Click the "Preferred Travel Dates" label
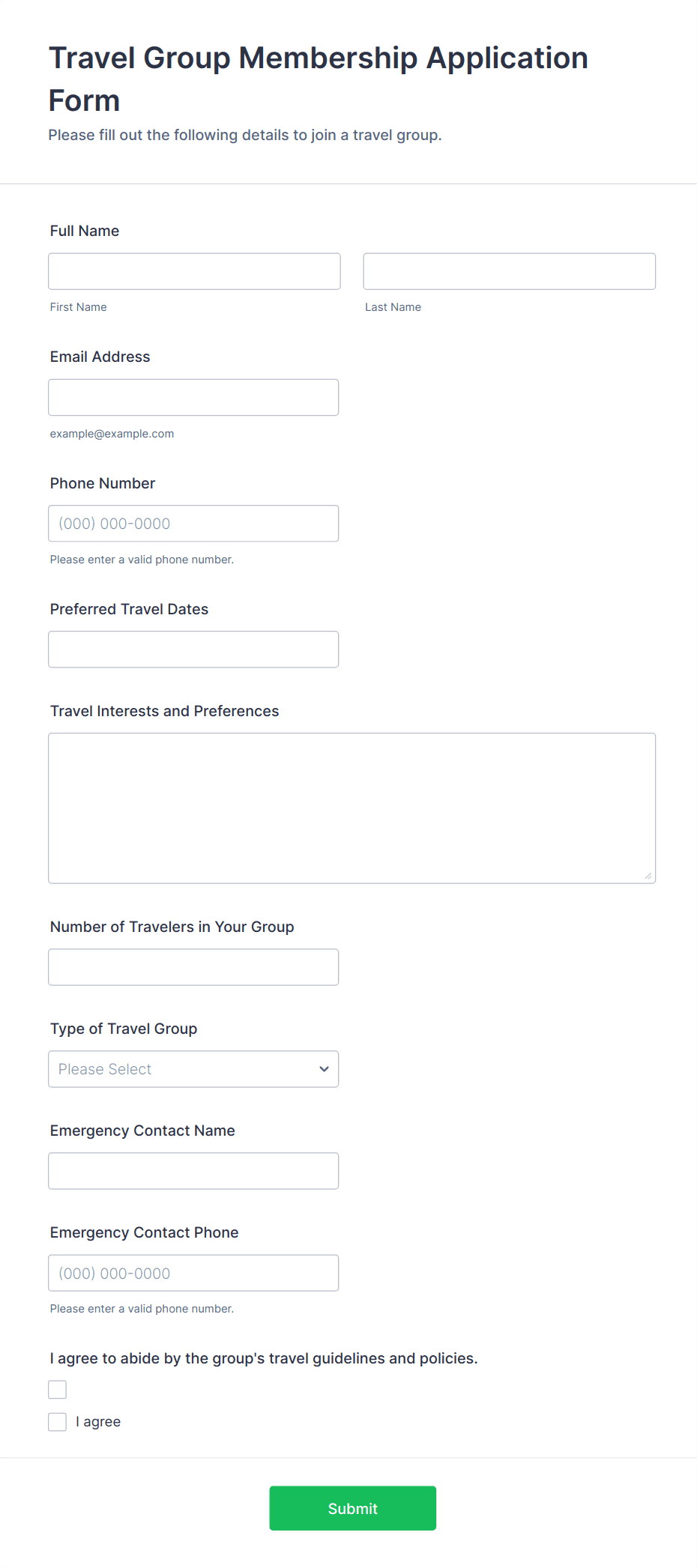Screen dimensions: 697x1568 [129, 609]
